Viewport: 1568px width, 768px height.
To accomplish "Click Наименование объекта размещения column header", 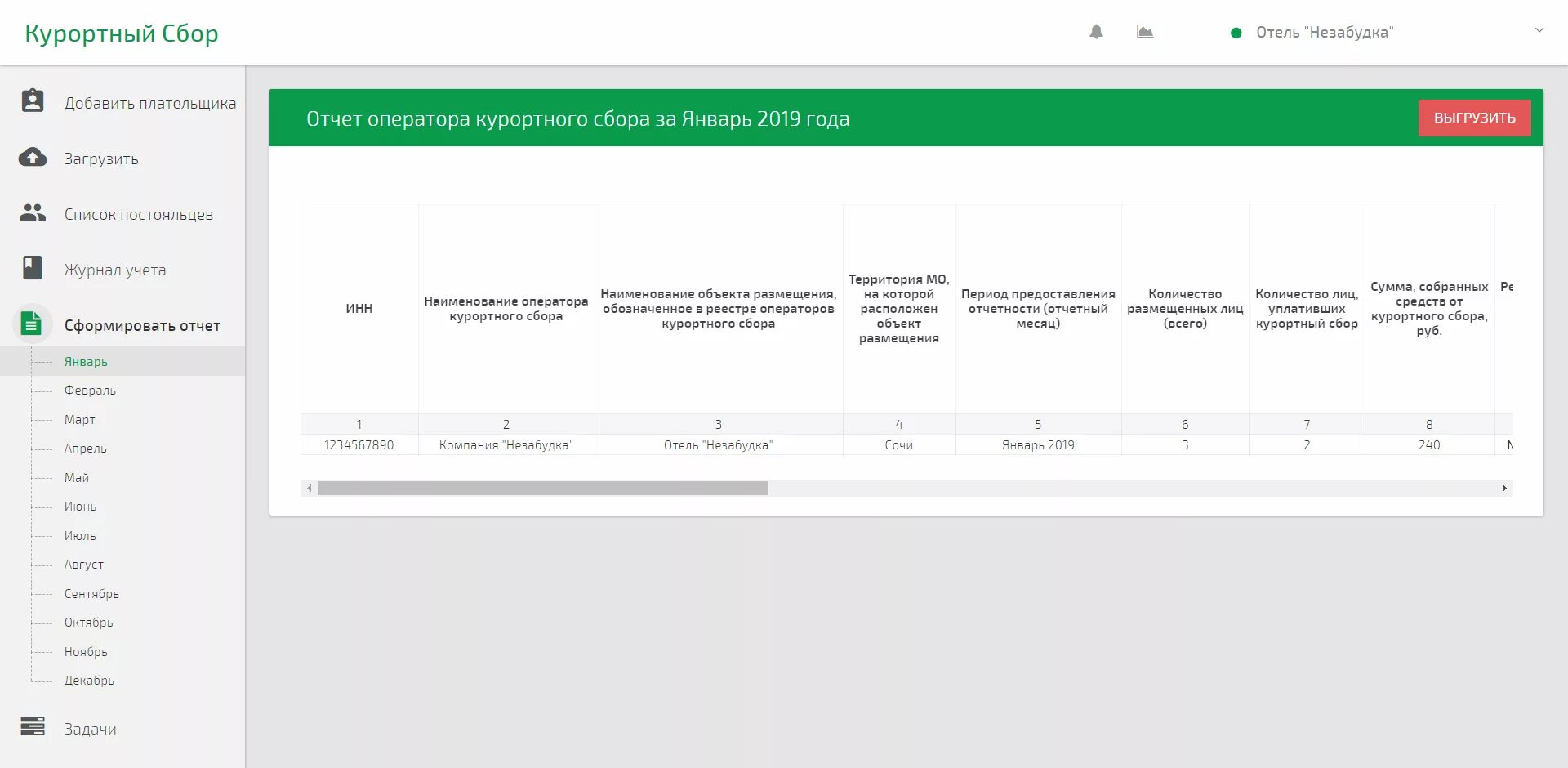I will (x=719, y=308).
